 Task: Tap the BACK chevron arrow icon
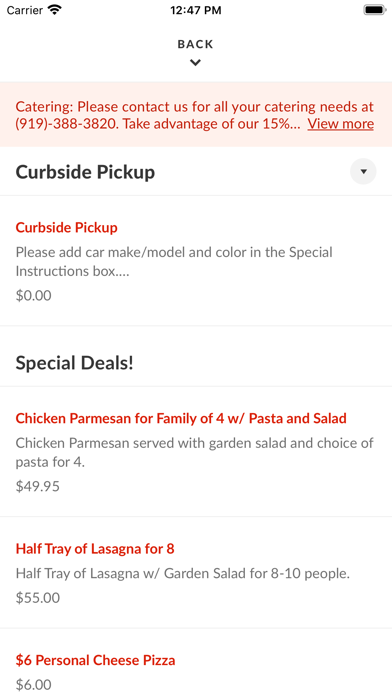point(195,63)
